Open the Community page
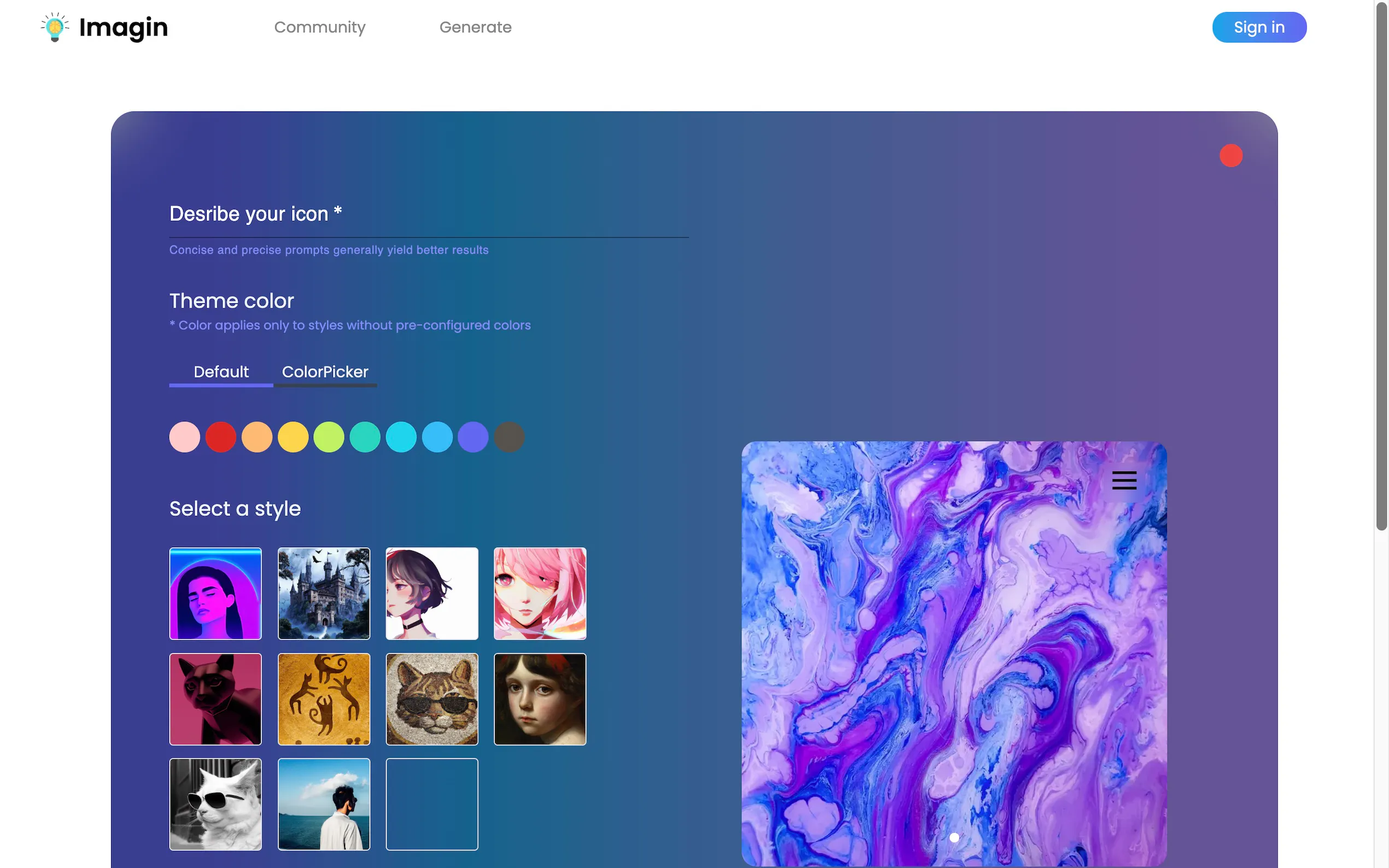The image size is (1389, 868). coord(319,27)
